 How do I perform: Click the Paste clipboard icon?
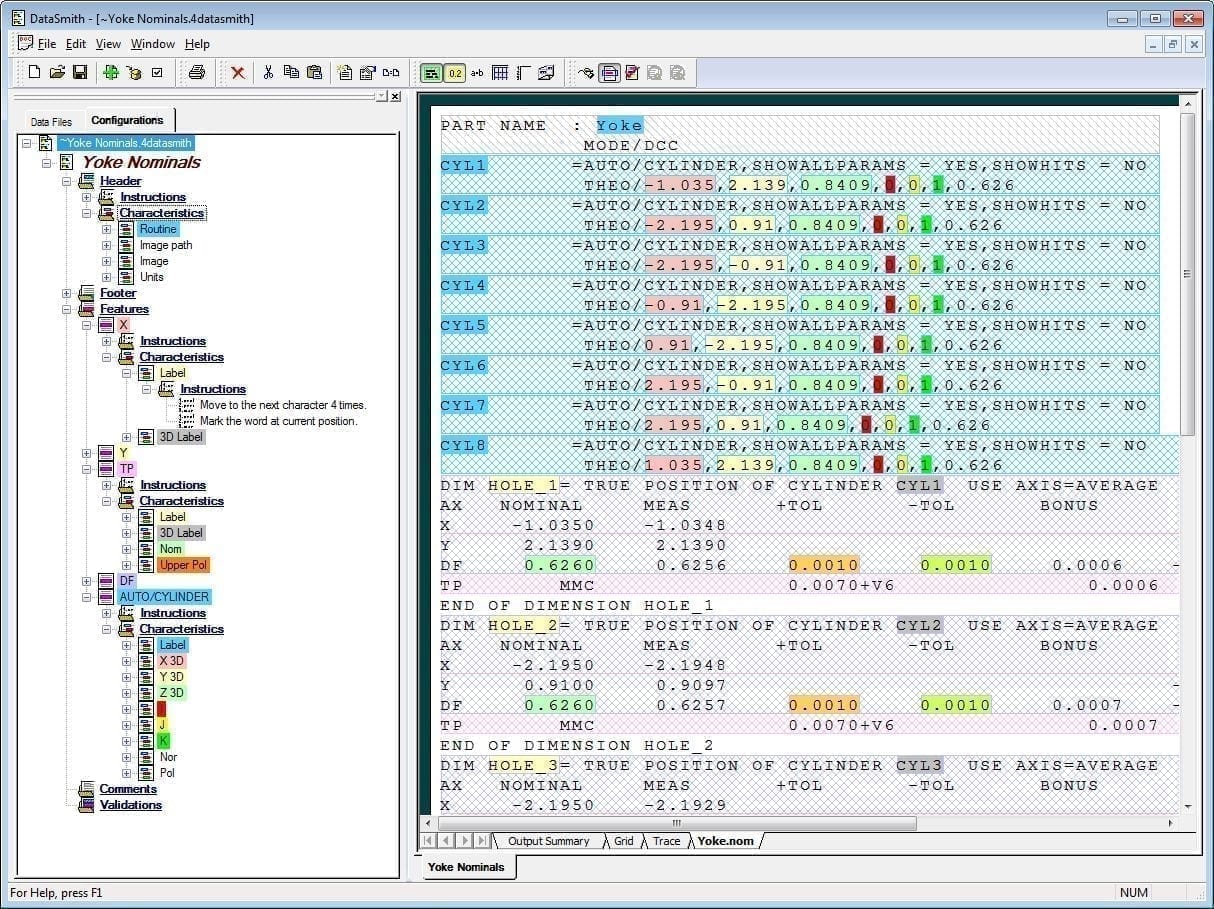[x=314, y=72]
